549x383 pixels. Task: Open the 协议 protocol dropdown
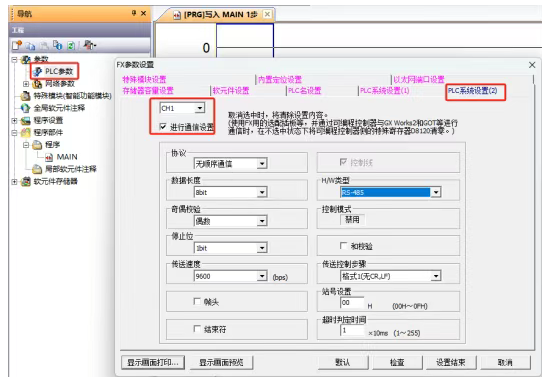coord(262,163)
